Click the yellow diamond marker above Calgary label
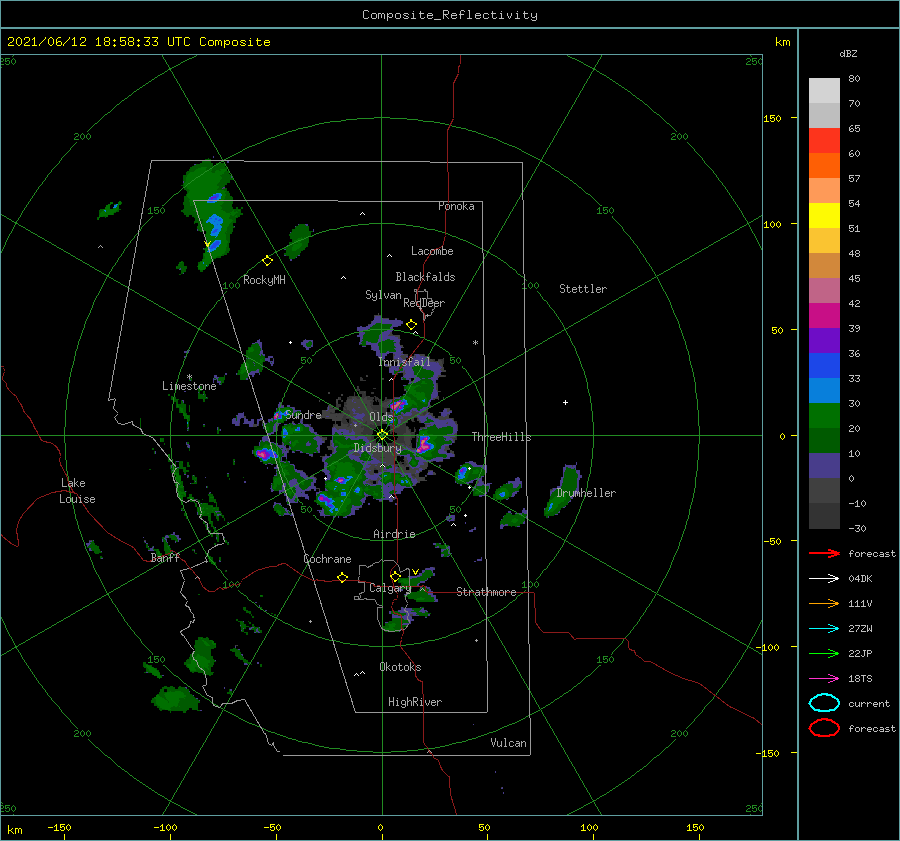This screenshot has height=841, width=900. pyautogui.click(x=395, y=576)
